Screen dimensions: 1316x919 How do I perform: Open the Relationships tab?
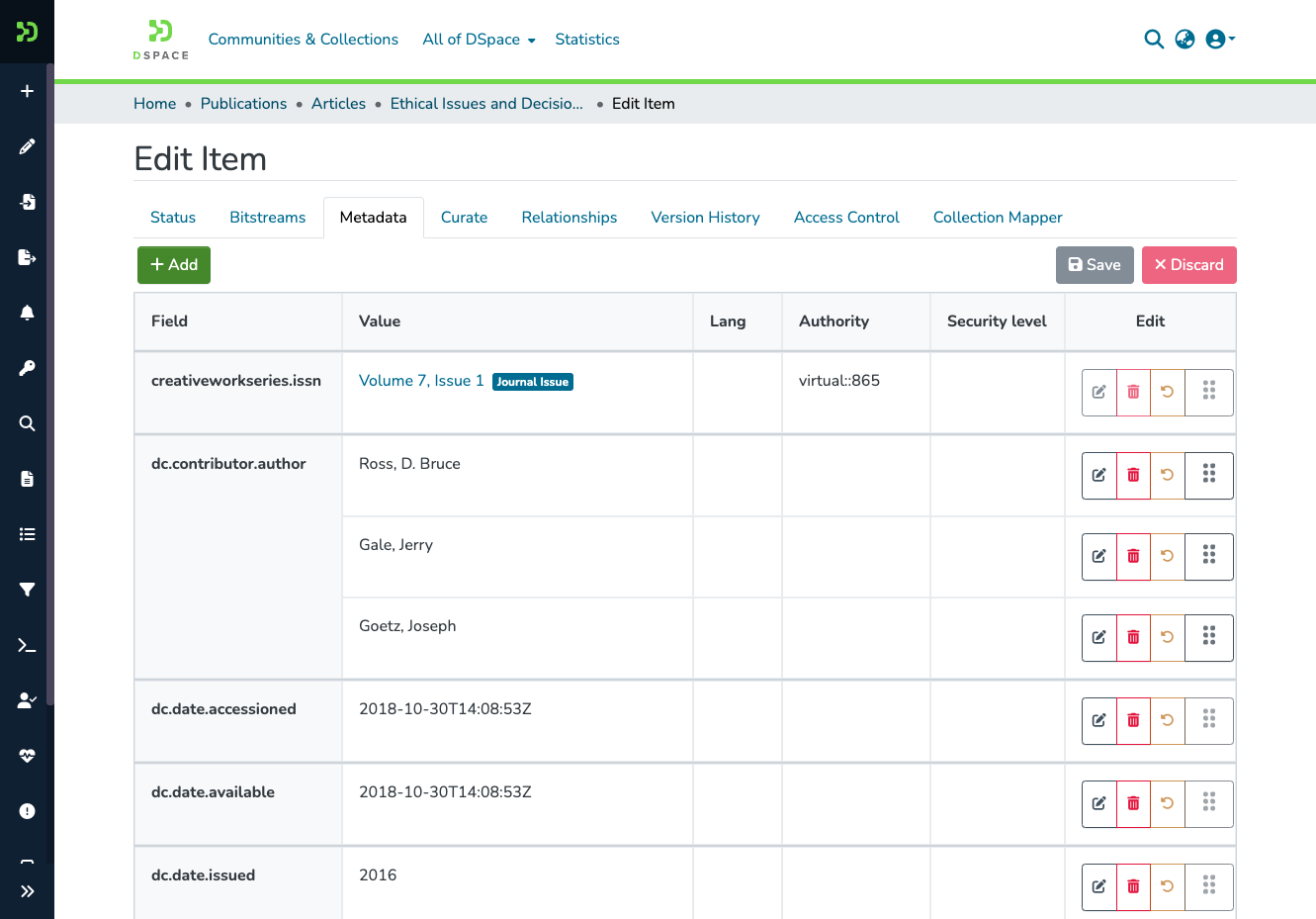click(x=570, y=218)
